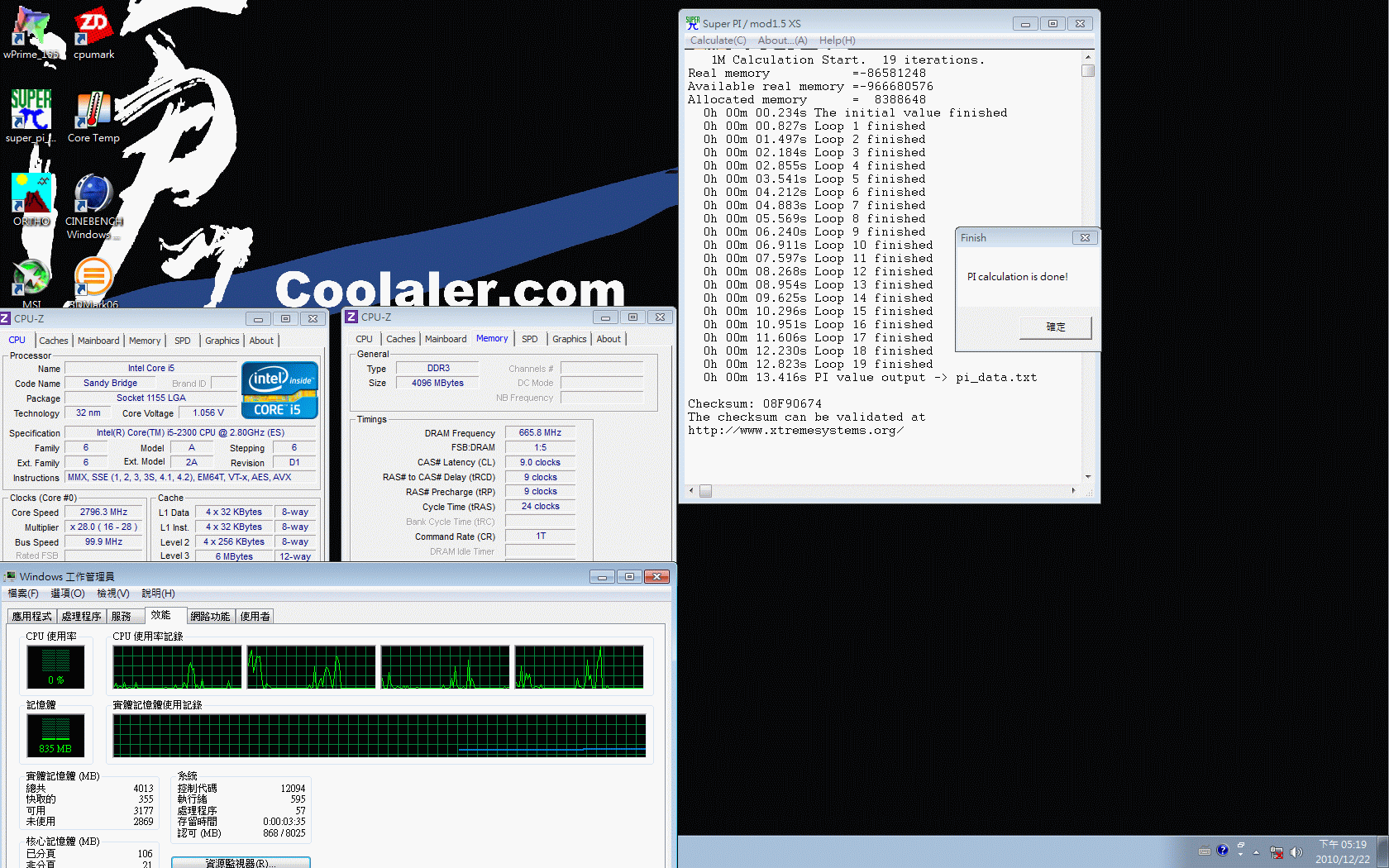Click Super PI horizontal scrollbar left arrow
Image resolution: width=1389 pixels, height=868 pixels.
pyautogui.click(x=692, y=491)
